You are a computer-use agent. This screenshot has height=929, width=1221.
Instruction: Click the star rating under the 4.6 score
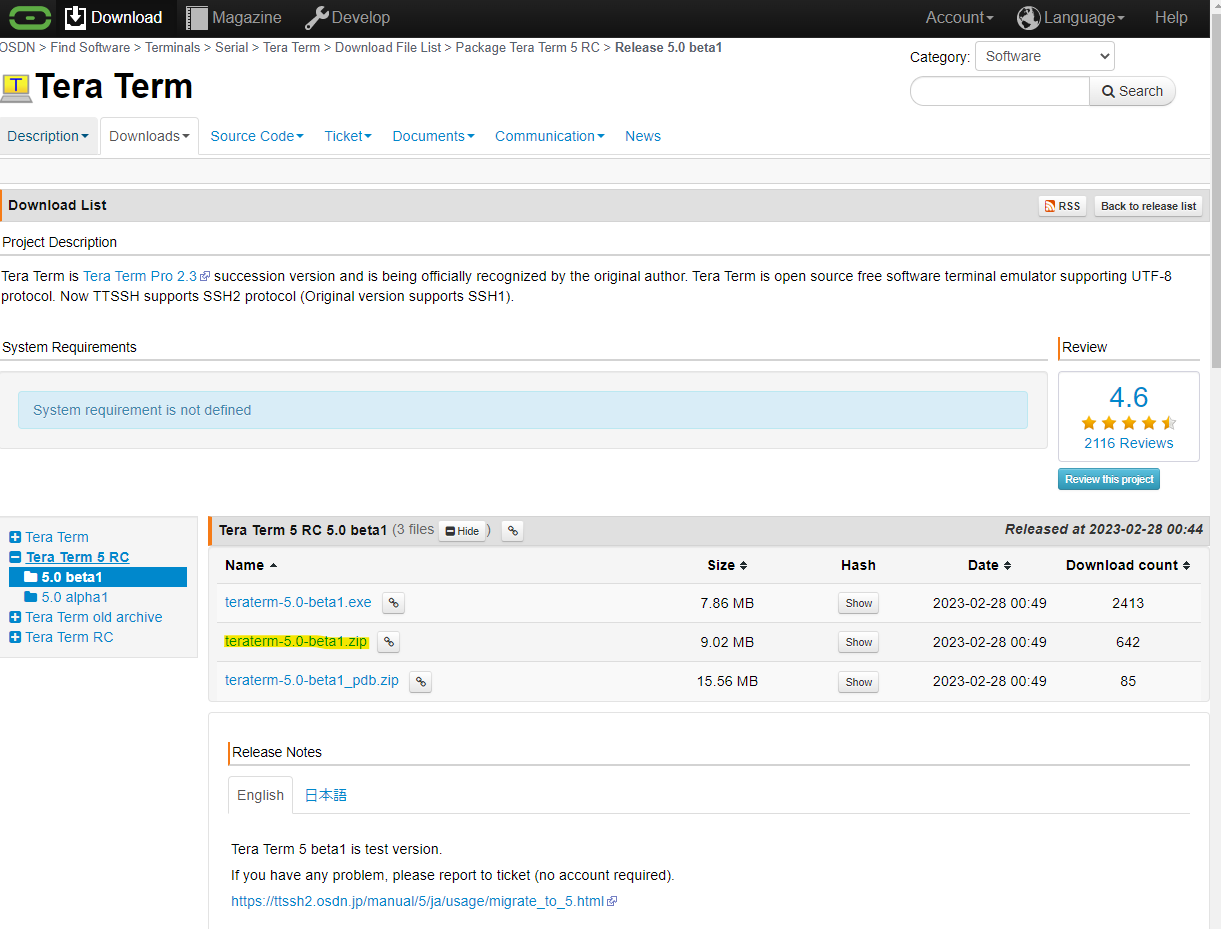click(x=1128, y=423)
